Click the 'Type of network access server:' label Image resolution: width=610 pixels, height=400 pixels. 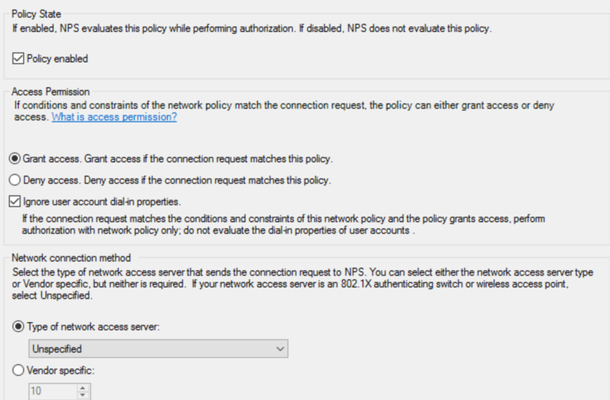tap(93, 326)
